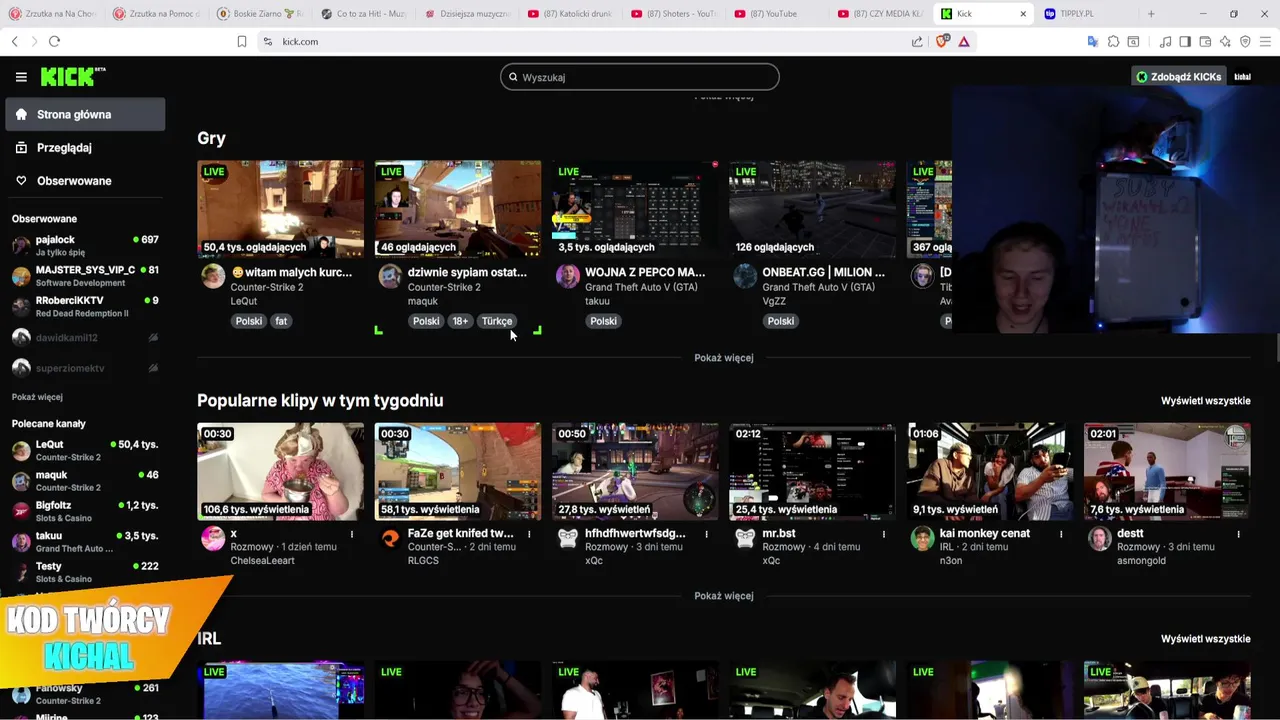
Task: Expand Pokaż więcej under popular clips
Action: (x=724, y=596)
